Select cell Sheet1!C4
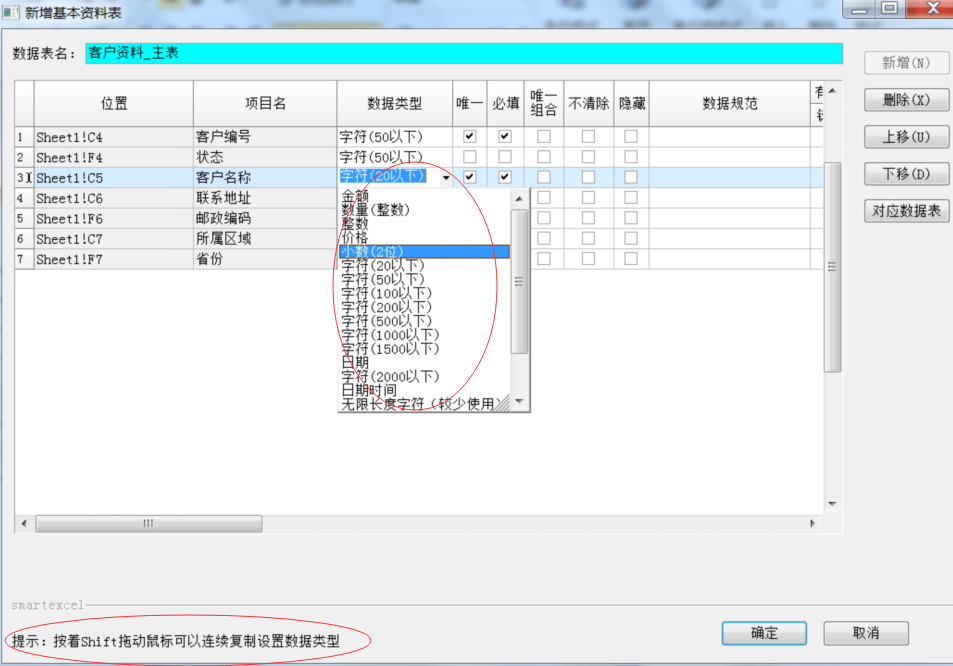The image size is (953, 666). (114, 137)
